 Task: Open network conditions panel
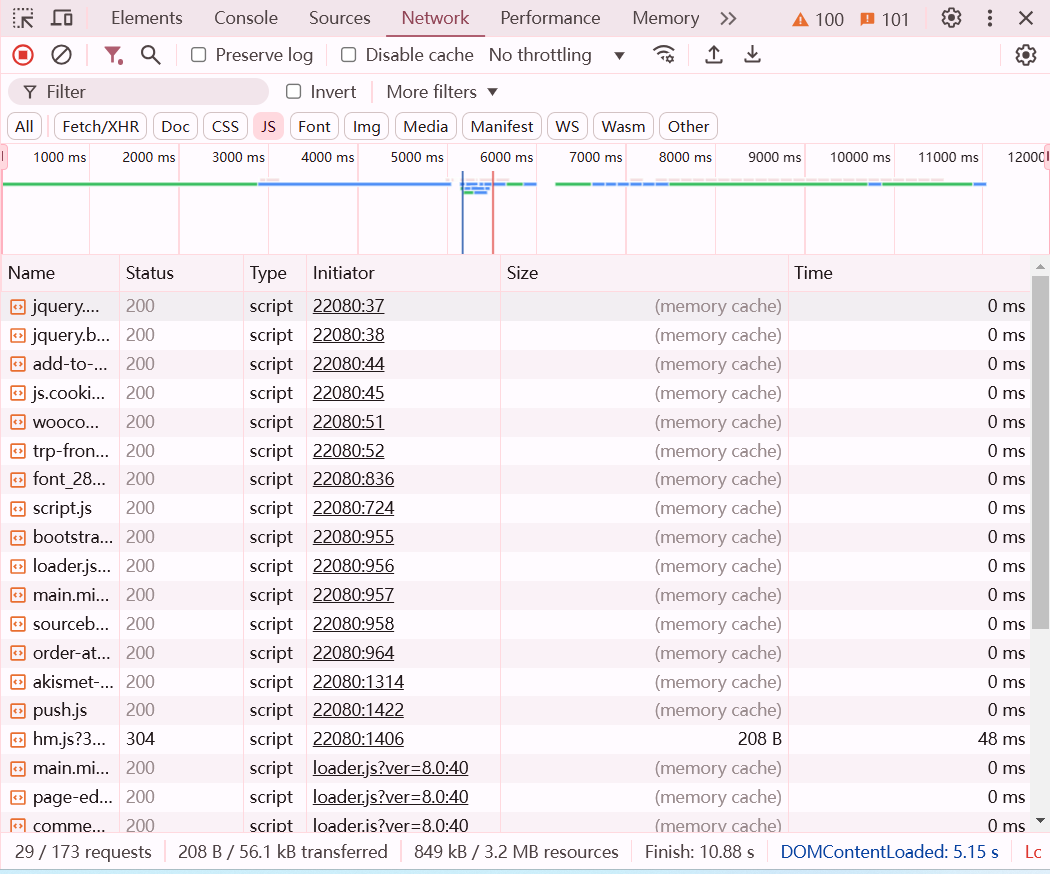pyautogui.click(x=664, y=55)
